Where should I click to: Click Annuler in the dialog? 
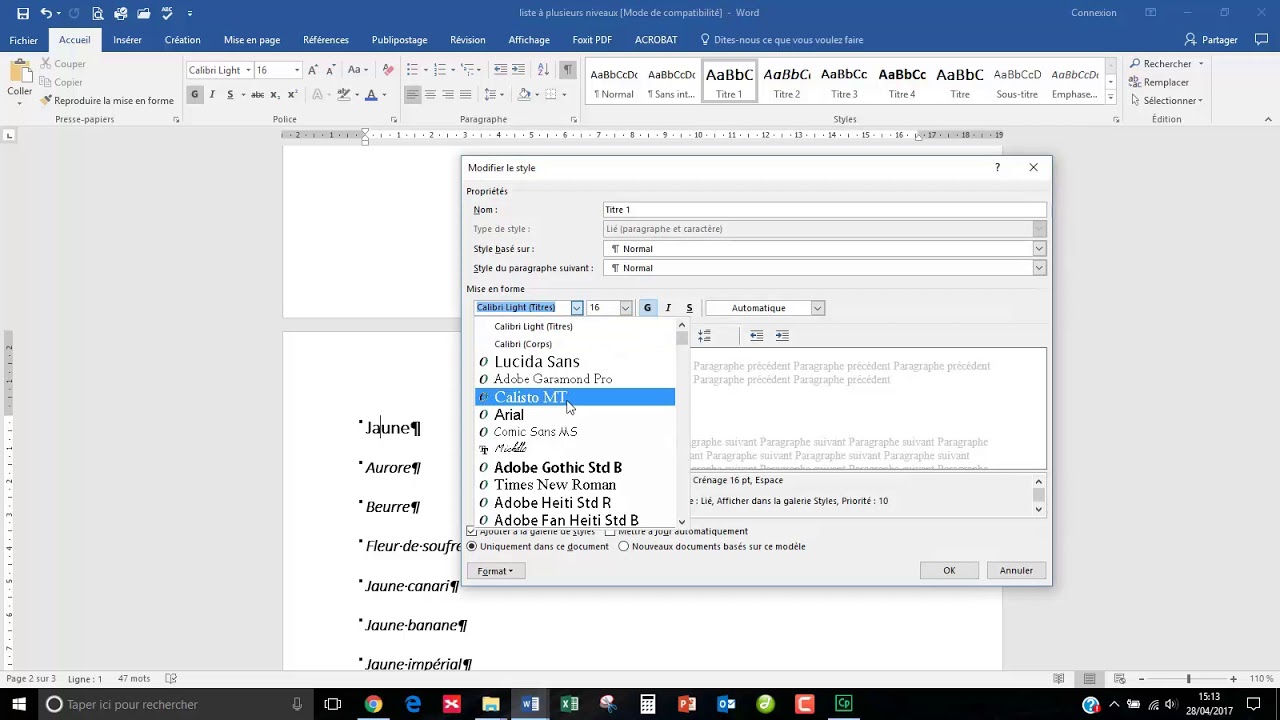pos(1016,571)
